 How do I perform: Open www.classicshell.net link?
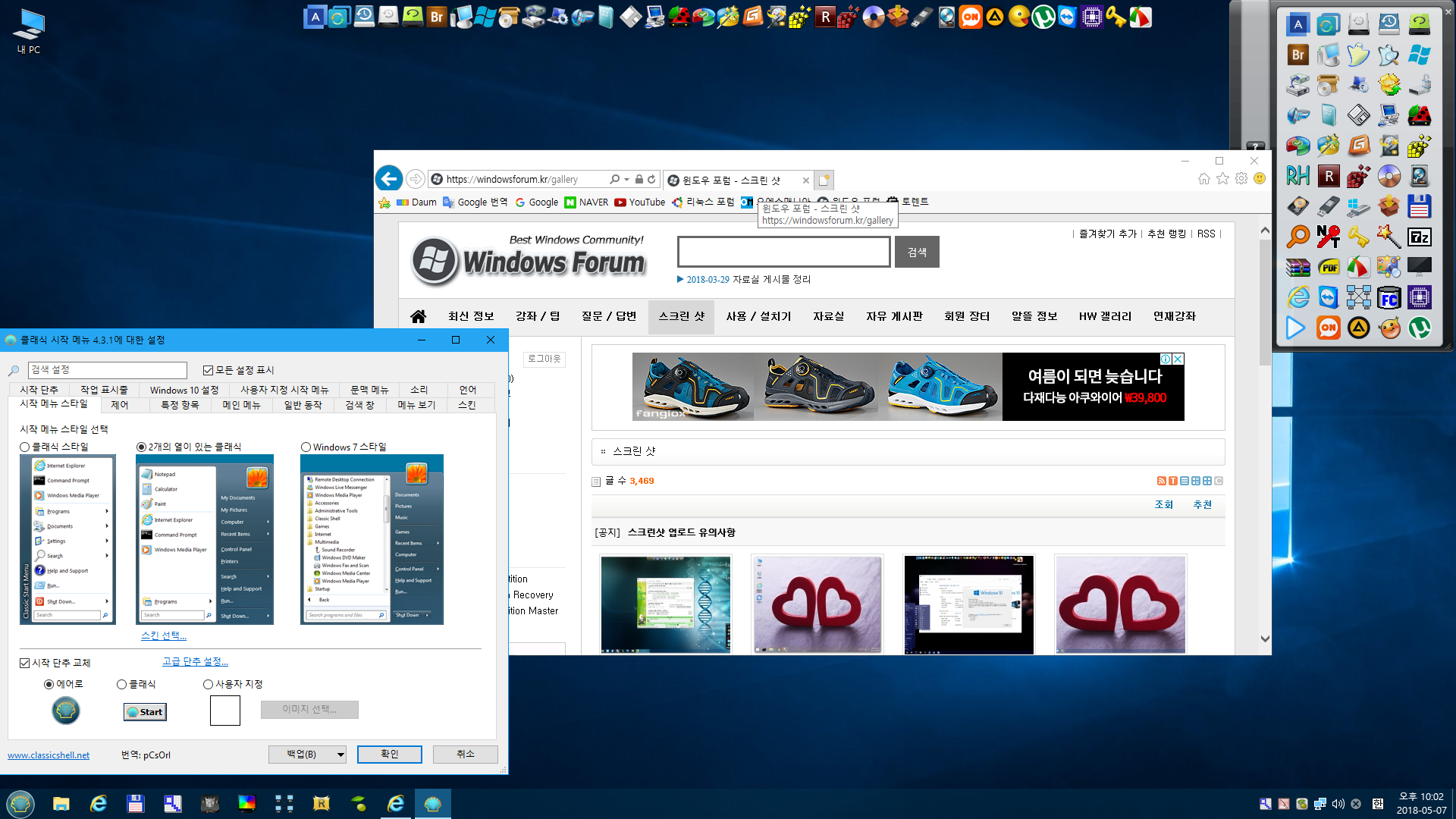(49, 755)
